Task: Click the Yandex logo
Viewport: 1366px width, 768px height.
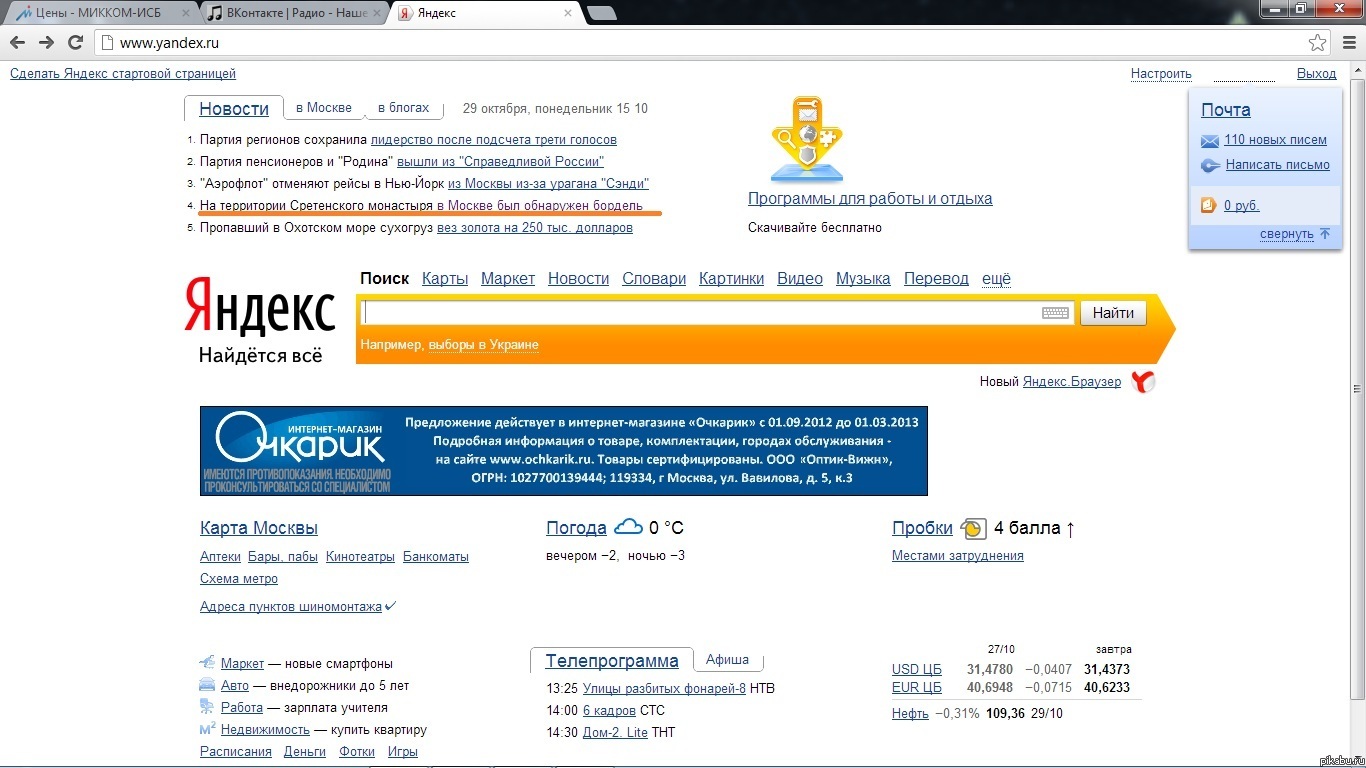Action: click(260, 305)
